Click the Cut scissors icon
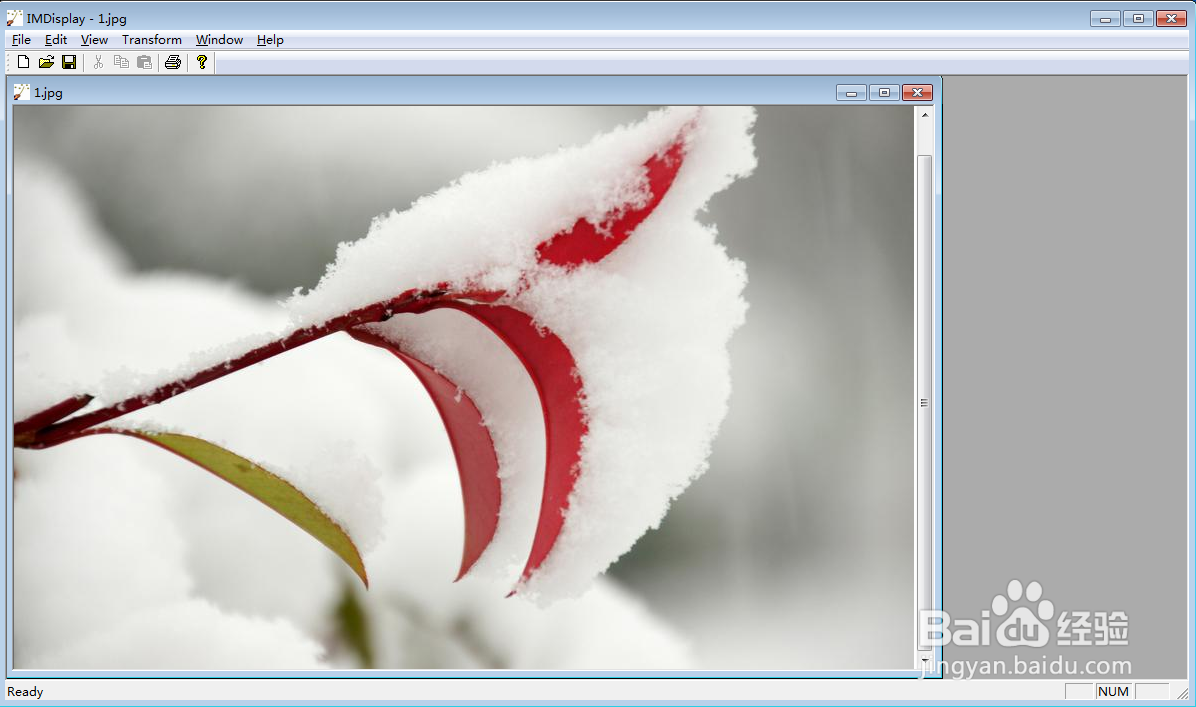The width and height of the screenshot is (1196, 707). click(x=98, y=63)
